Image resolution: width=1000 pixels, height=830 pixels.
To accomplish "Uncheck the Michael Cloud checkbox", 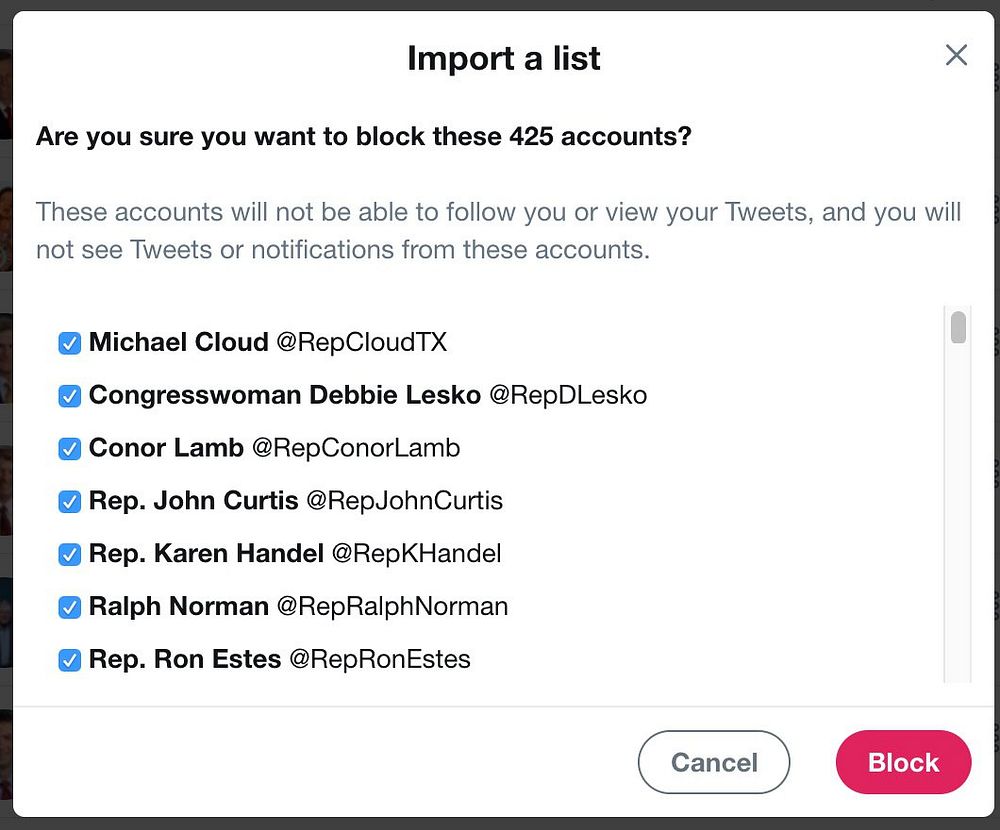I will point(69,343).
